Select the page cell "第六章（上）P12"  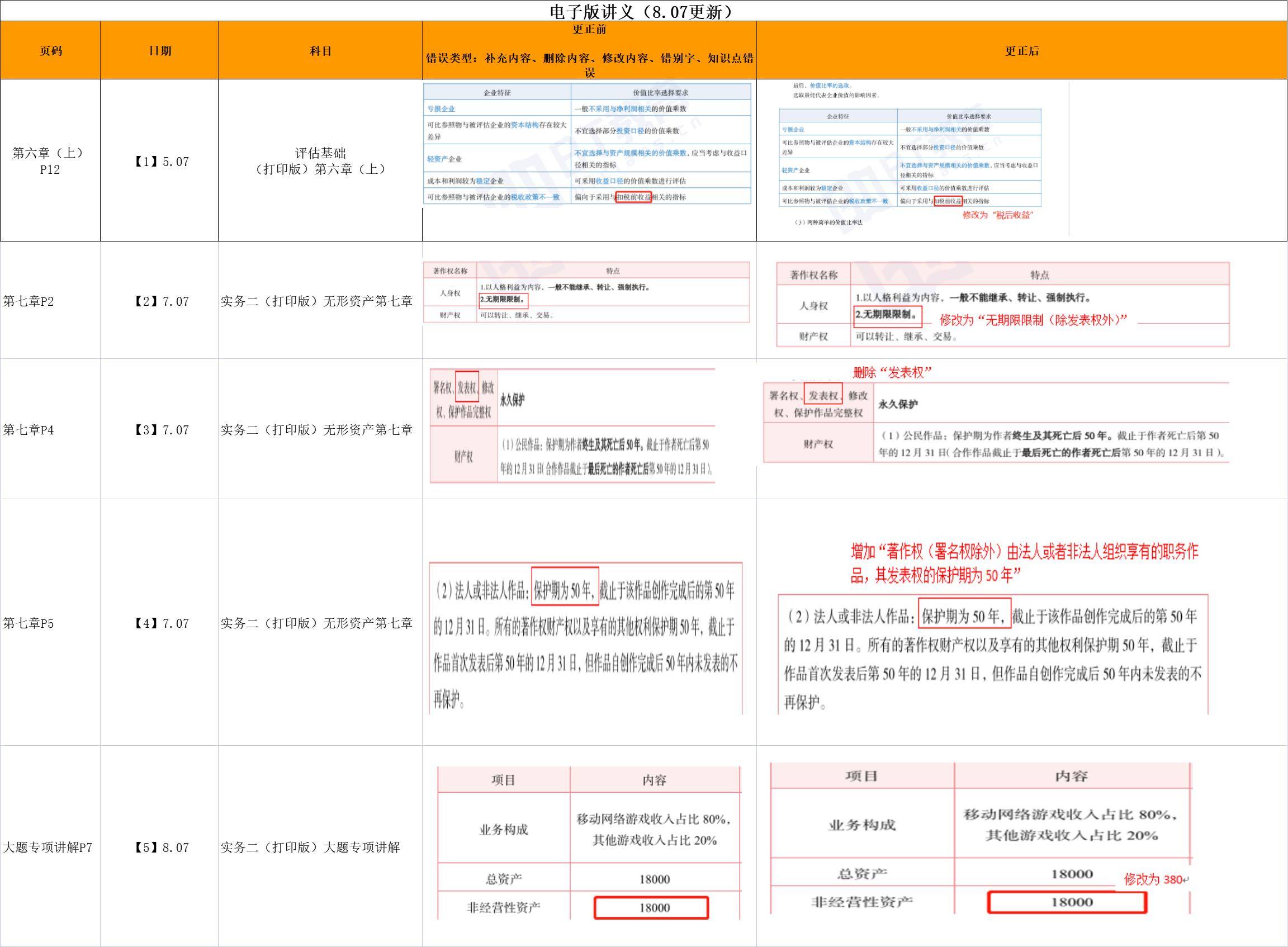[50, 160]
